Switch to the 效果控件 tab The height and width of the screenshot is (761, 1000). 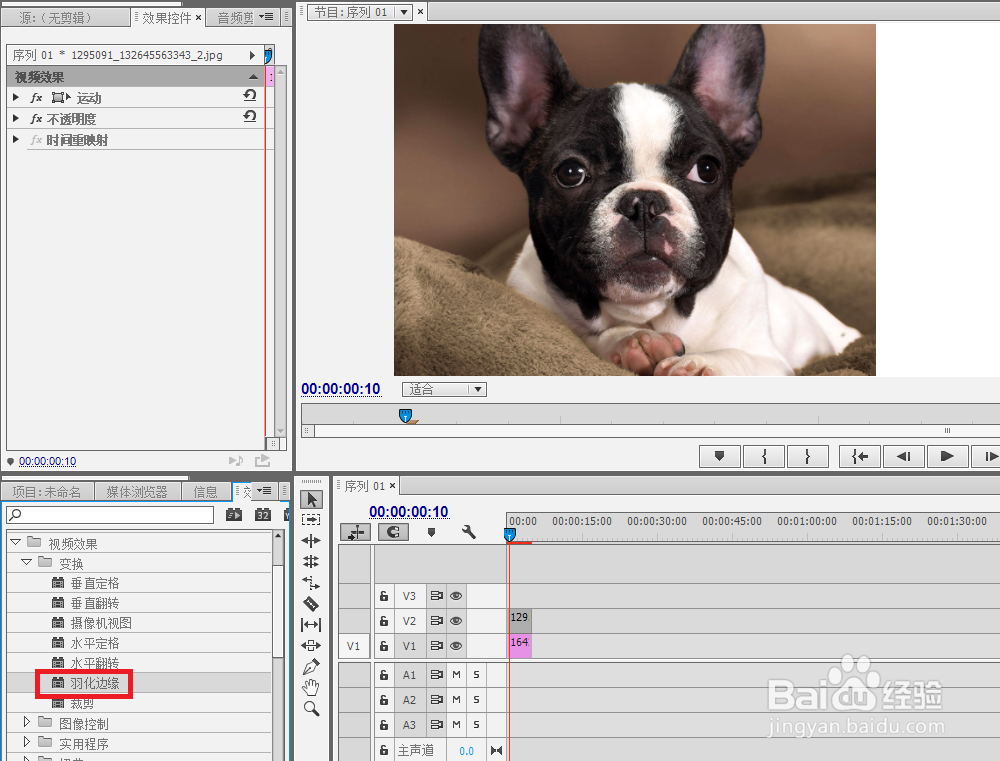pyautogui.click(x=167, y=18)
